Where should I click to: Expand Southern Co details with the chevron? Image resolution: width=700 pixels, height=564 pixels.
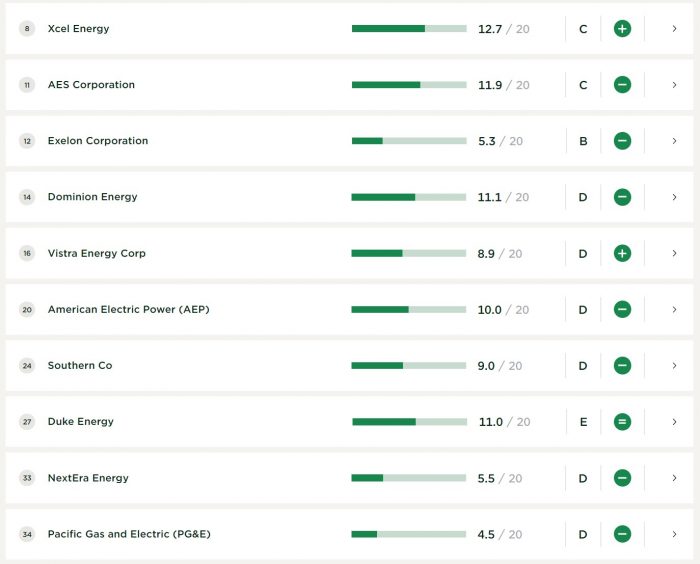coord(675,366)
